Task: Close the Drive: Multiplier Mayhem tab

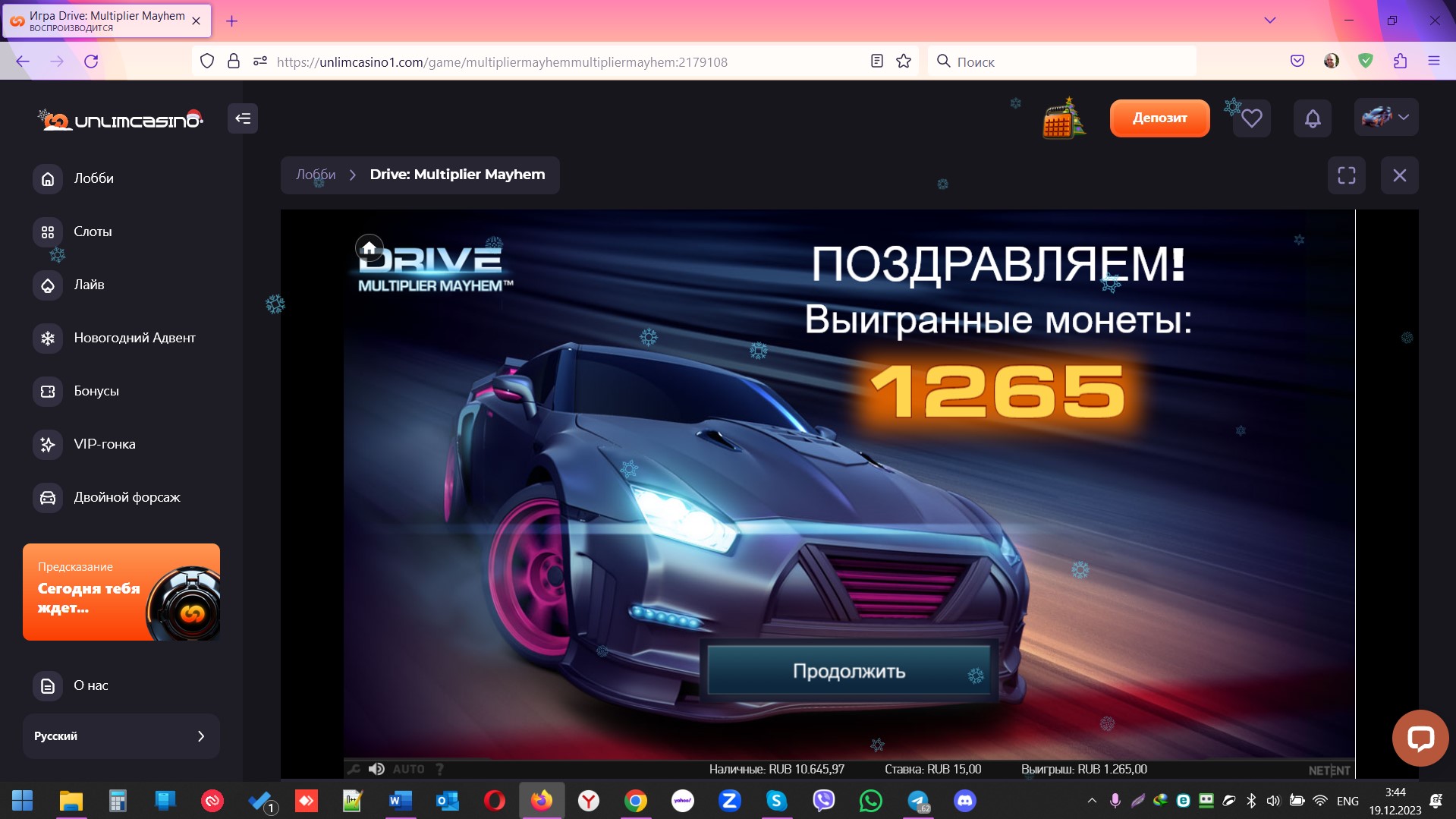Action: click(197, 21)
